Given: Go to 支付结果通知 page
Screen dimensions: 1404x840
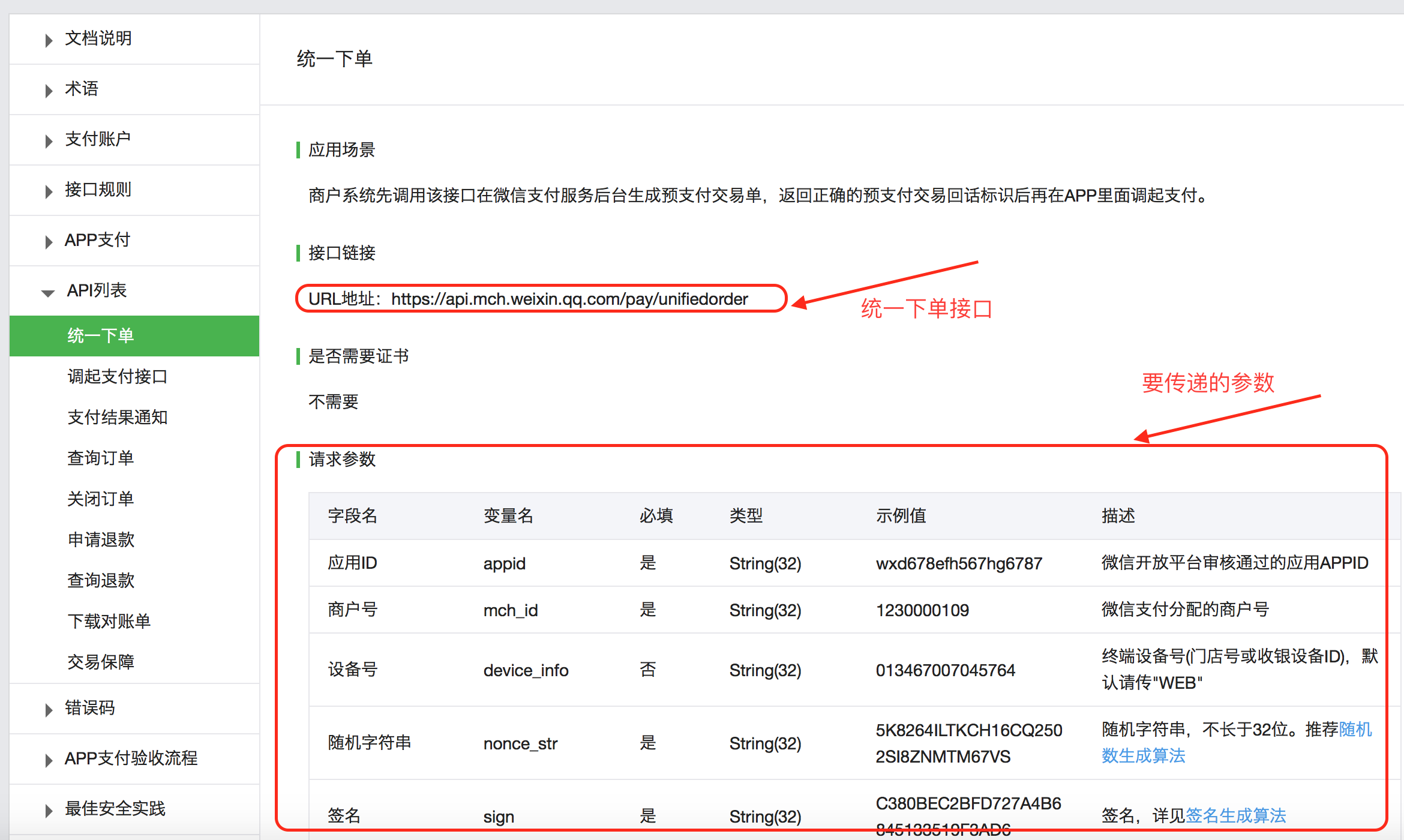Looking at the screenshot, I should click(x=118, y=418).
